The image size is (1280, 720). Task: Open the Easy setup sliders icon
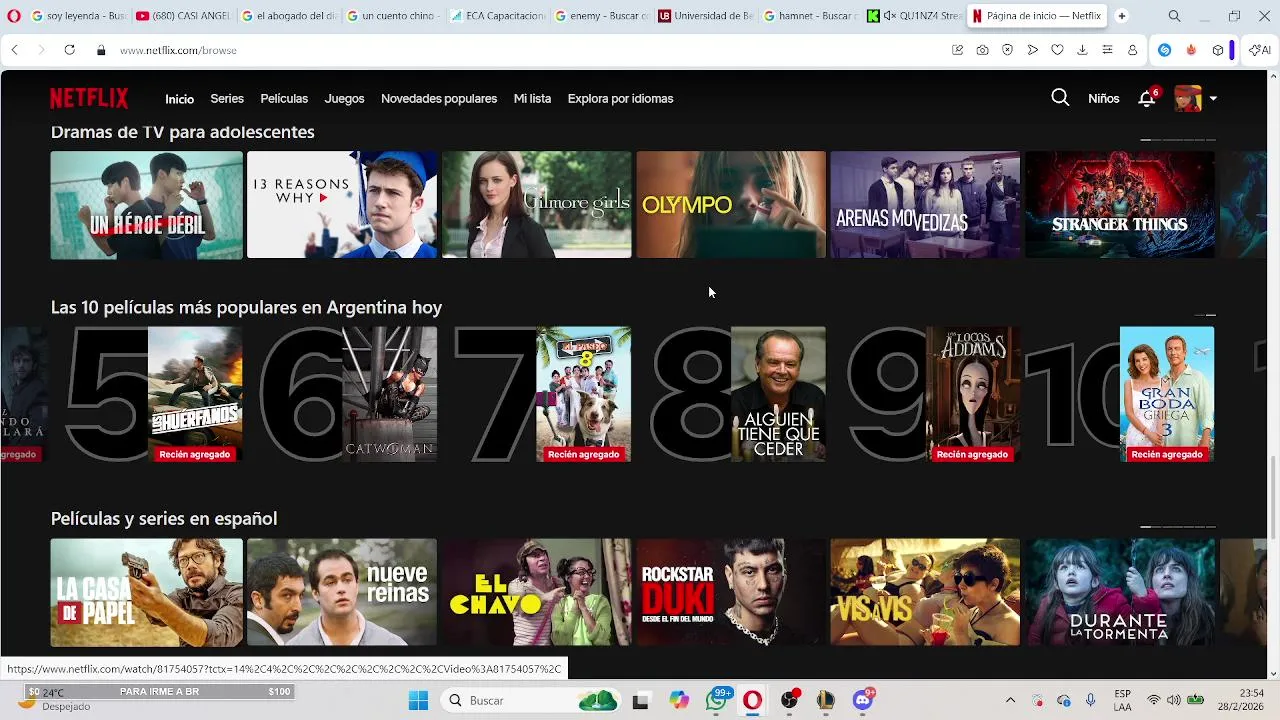1107,50
